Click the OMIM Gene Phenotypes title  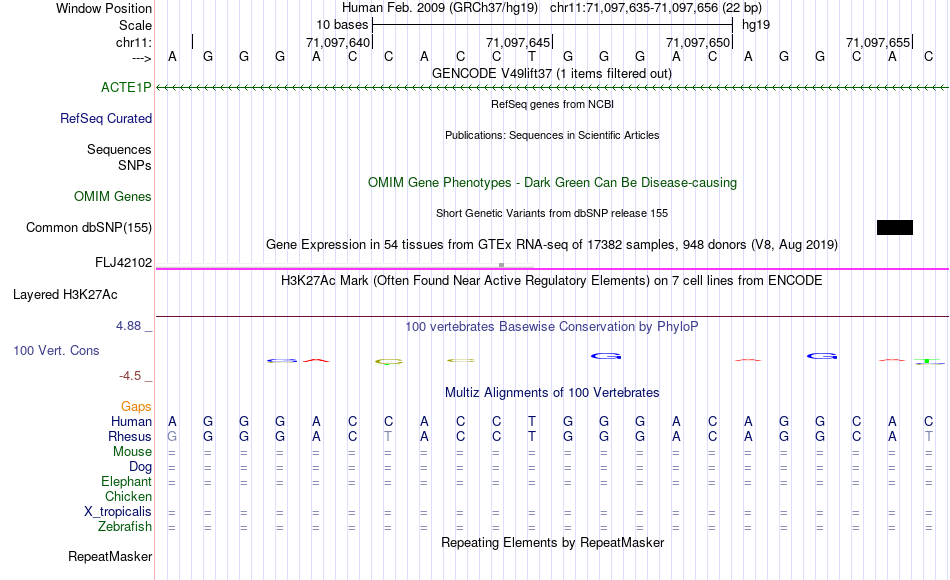[x=552, y=182]
